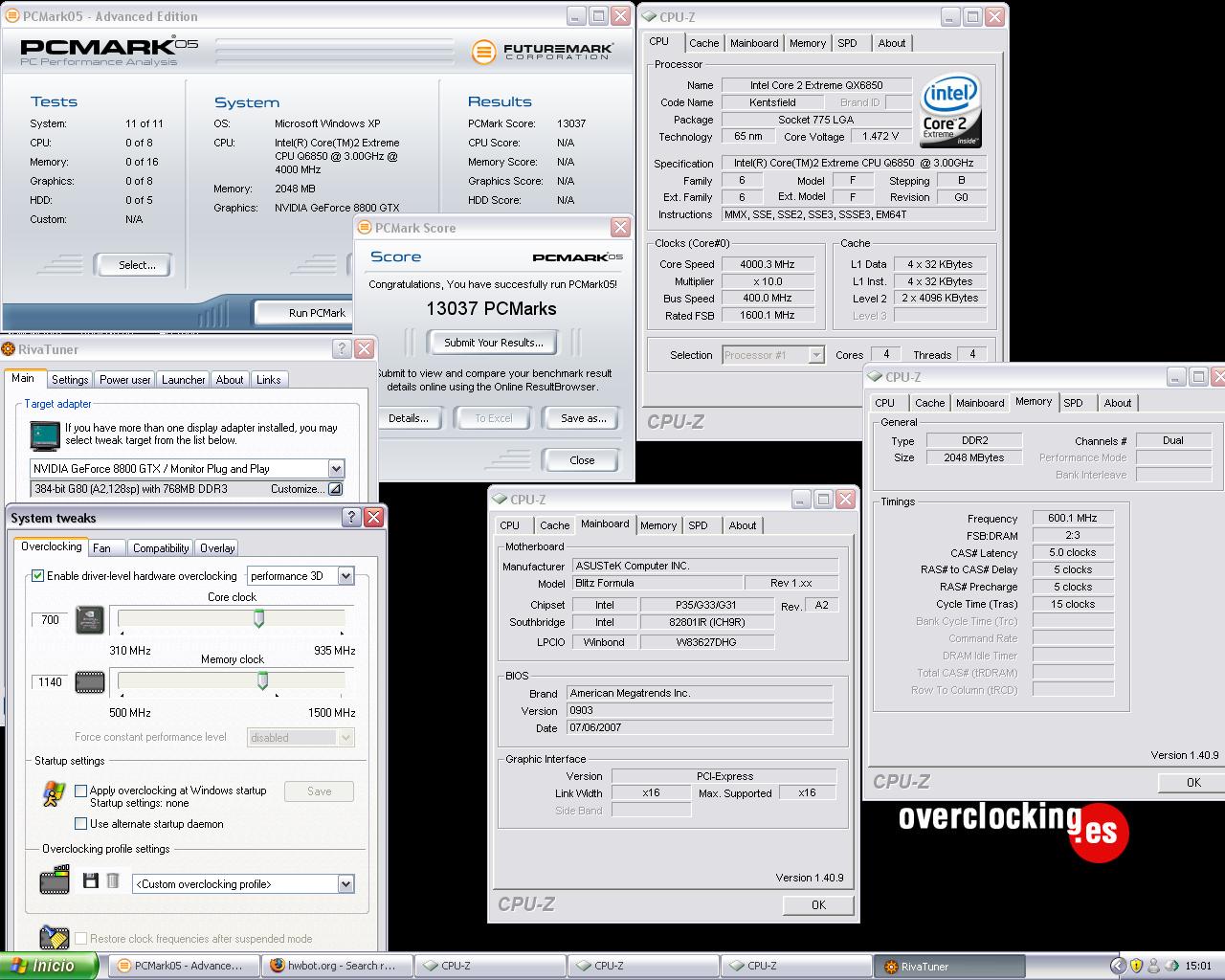Save the overclocking profile with floppy icon
This screenshot has width=1225, height=980.
91,880
